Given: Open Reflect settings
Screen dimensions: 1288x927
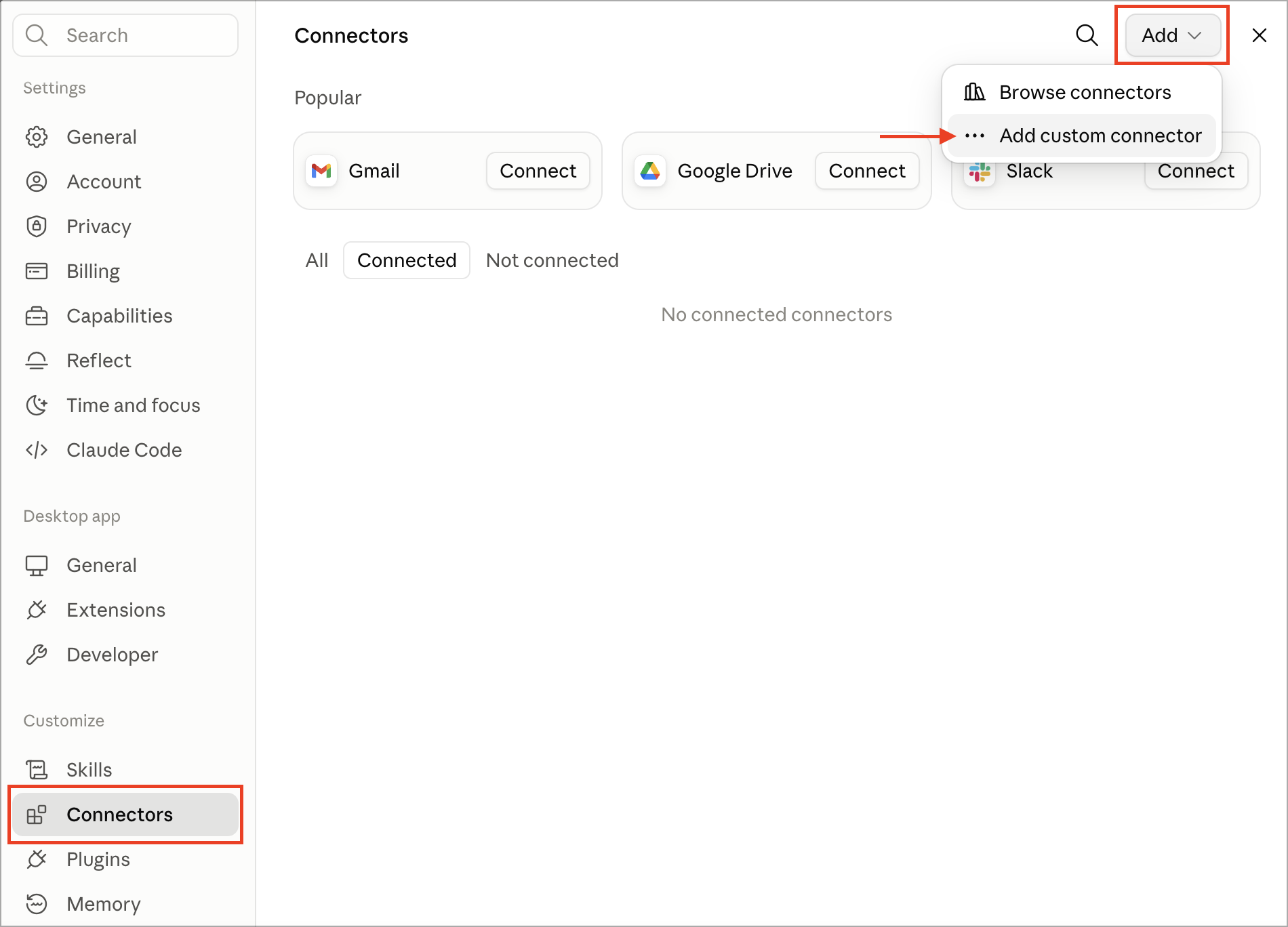Looking at the screenshot, I should (125, 360).
